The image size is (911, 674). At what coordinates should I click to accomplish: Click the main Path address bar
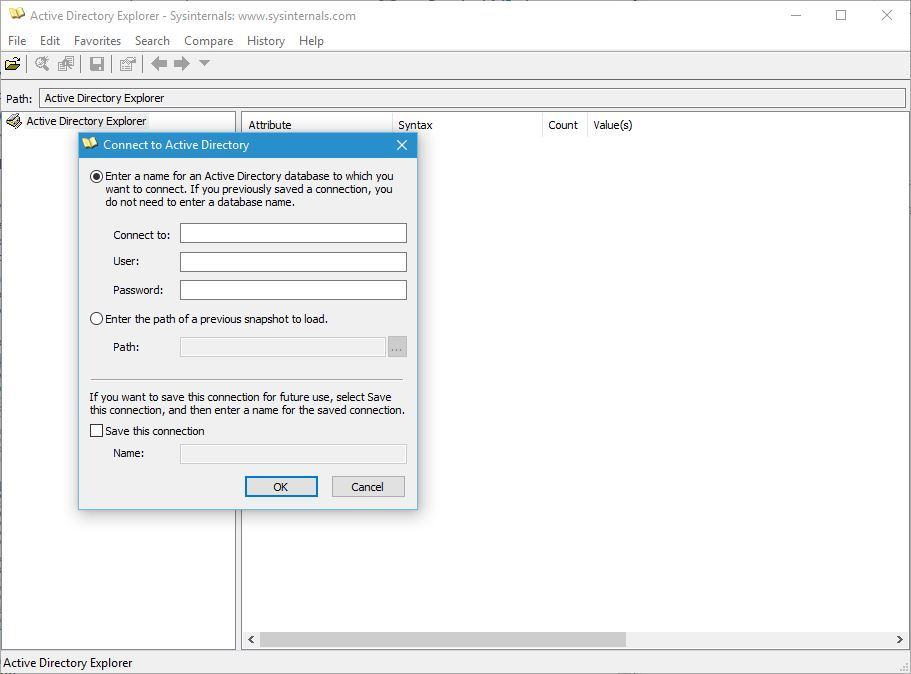tap(472, 98)
